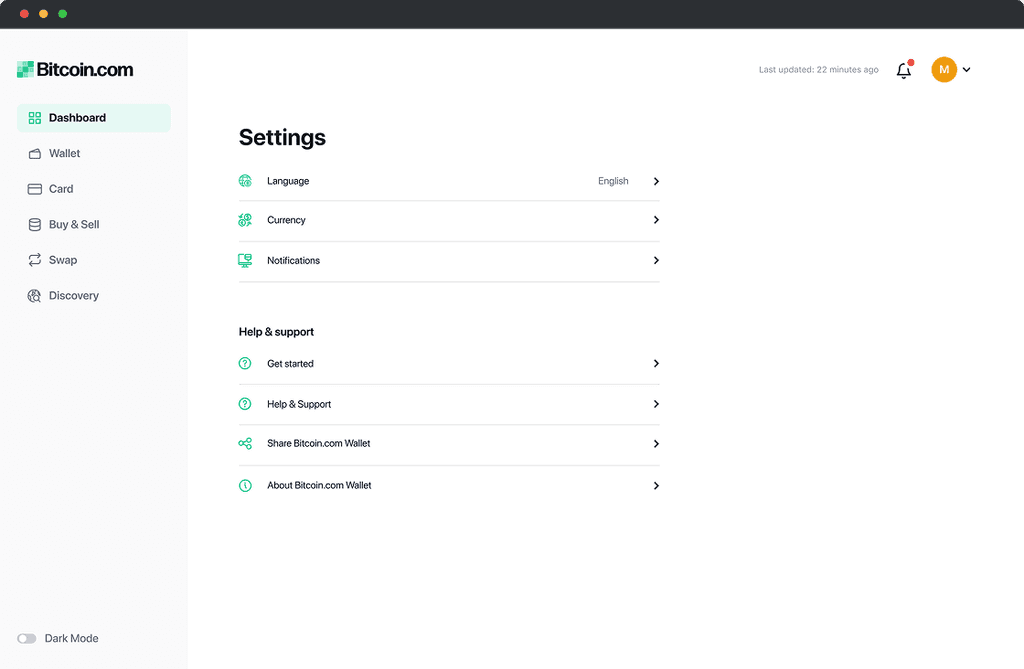
Task: Click the Notifications monitor icon
Action: coord(245,261)
